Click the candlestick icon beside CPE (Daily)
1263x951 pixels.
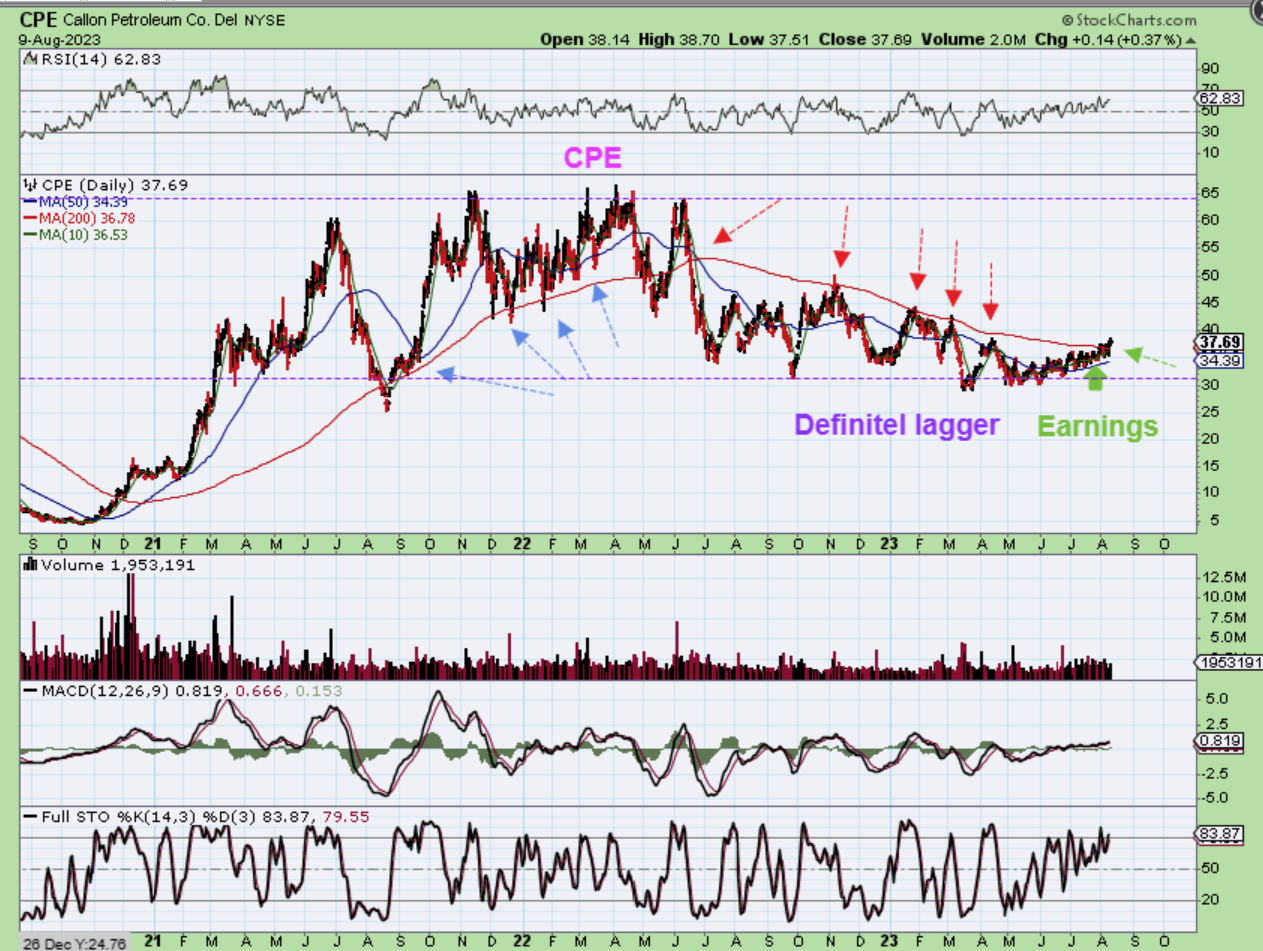pyautogui.click(x=28, y=185)
